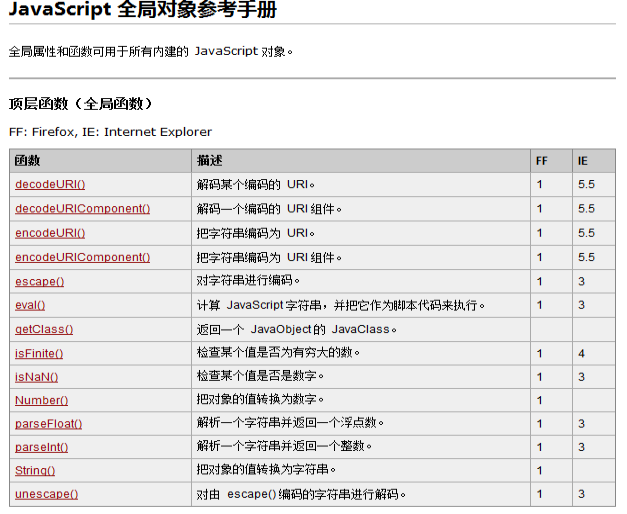
Task: Click the description 检查某个值是否是数字。
Action: click(x=260, y=376)
